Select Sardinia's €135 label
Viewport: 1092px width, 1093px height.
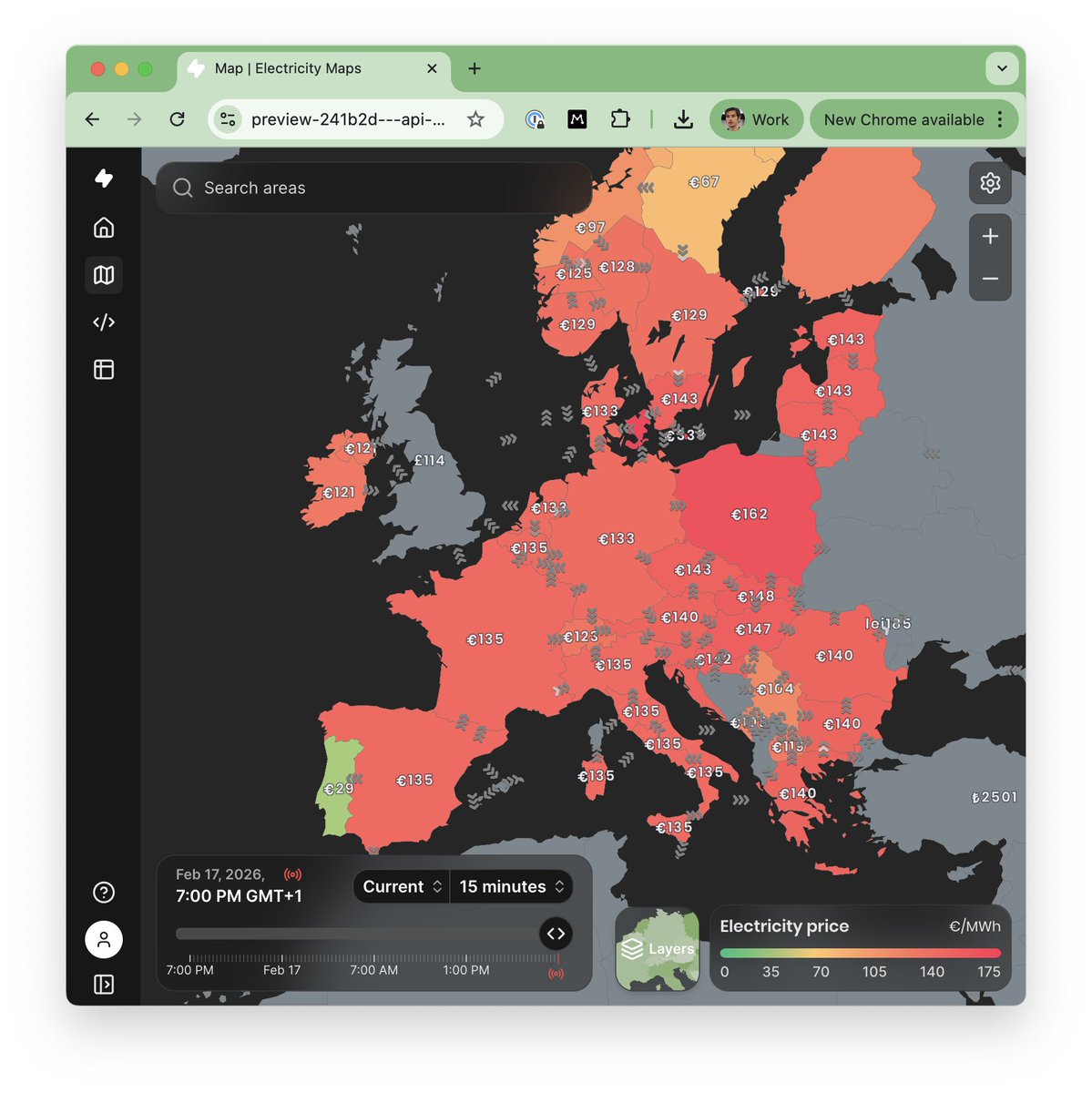click(x=596, y=776)
